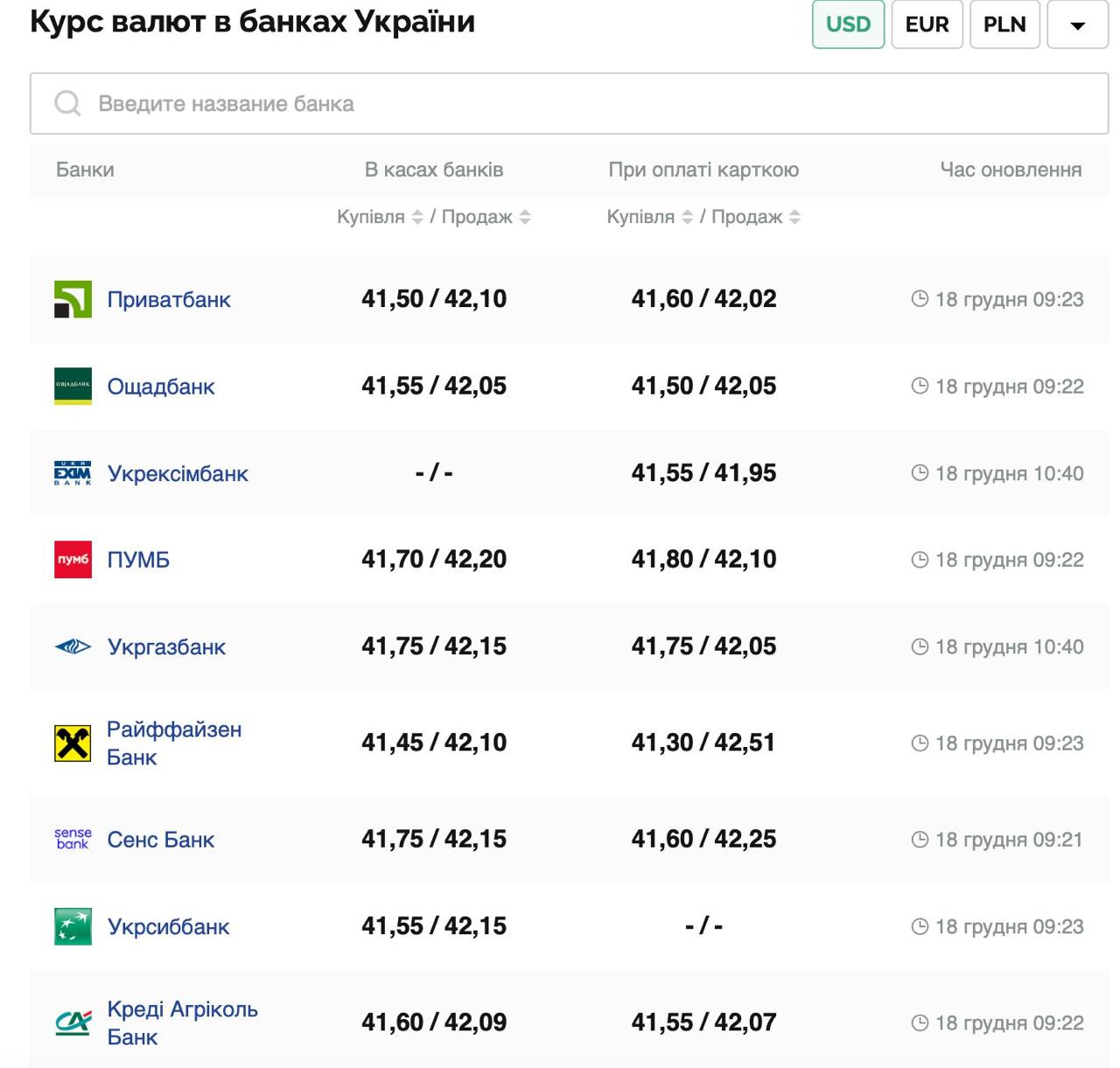Image resolution: width=1120 pixels, height=1068 pixels.
Task: Click the red ПУМБ logo icon
Action: click(x=73, y=560)
